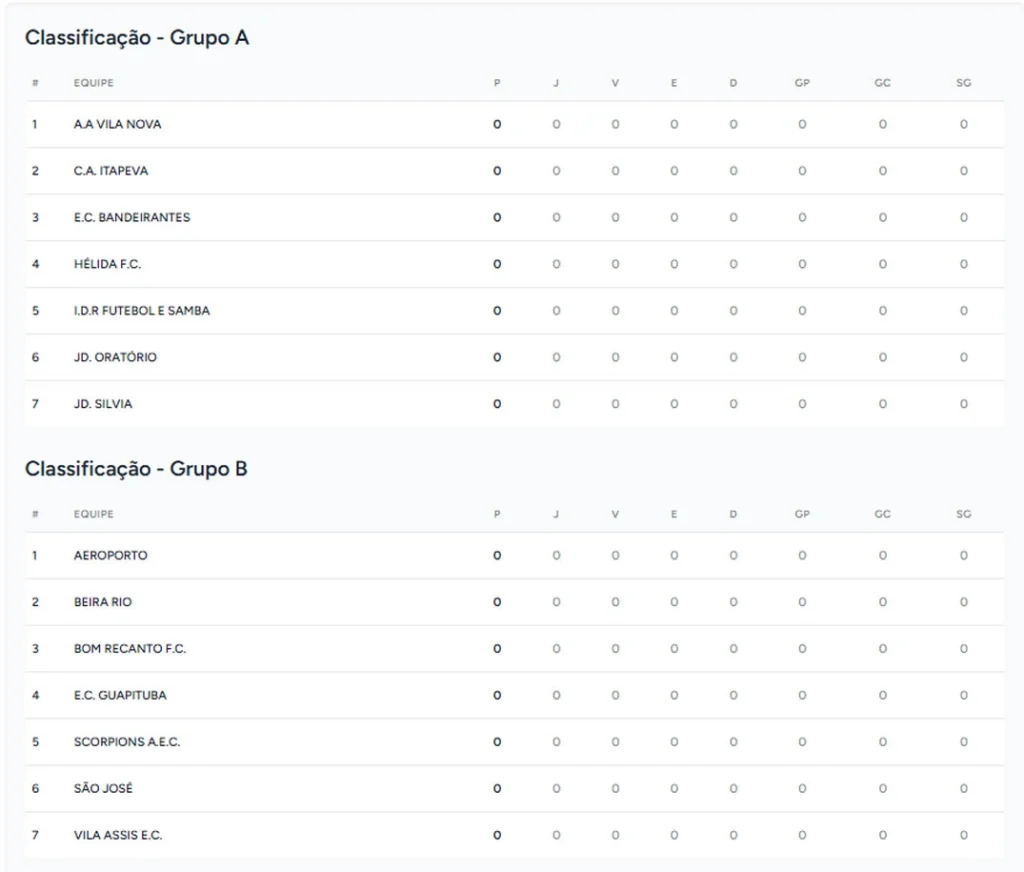Screen dimensions: 1024x872
Task: Click the GP column header in Grupo A
Action: coord(802,83)
